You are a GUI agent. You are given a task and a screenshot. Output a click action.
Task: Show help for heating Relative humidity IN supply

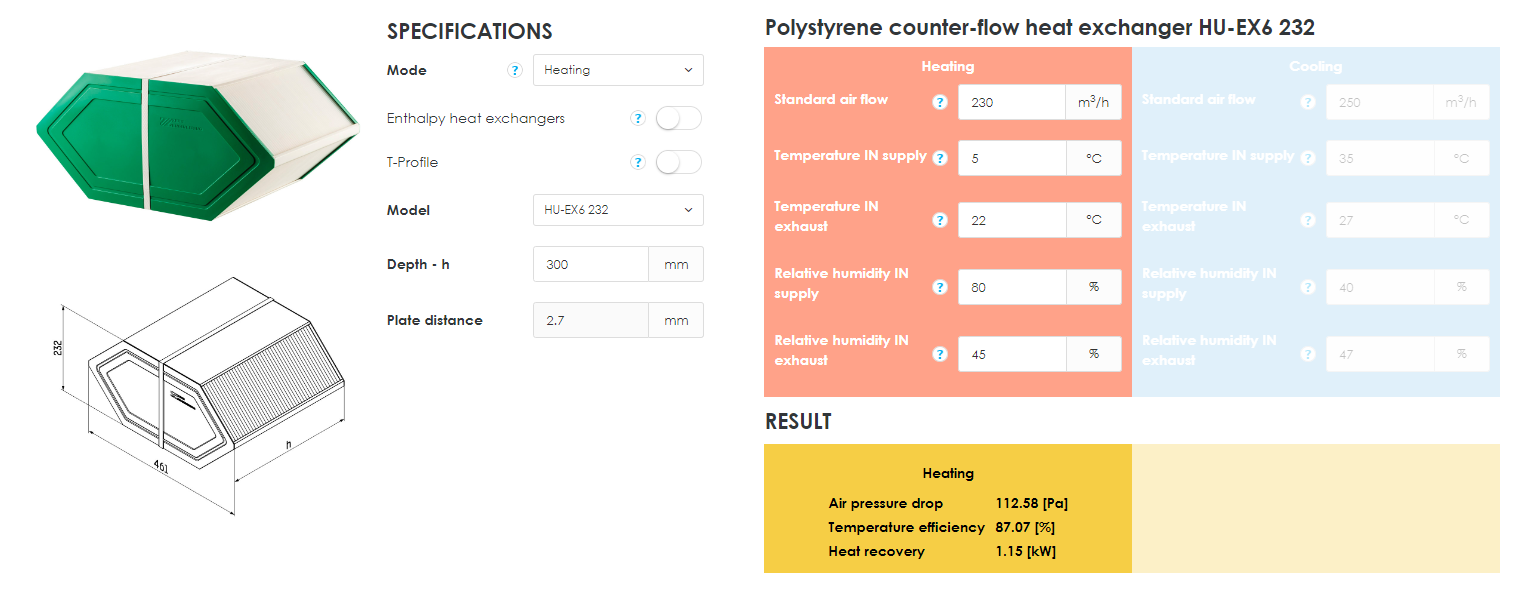pos(940,287)
